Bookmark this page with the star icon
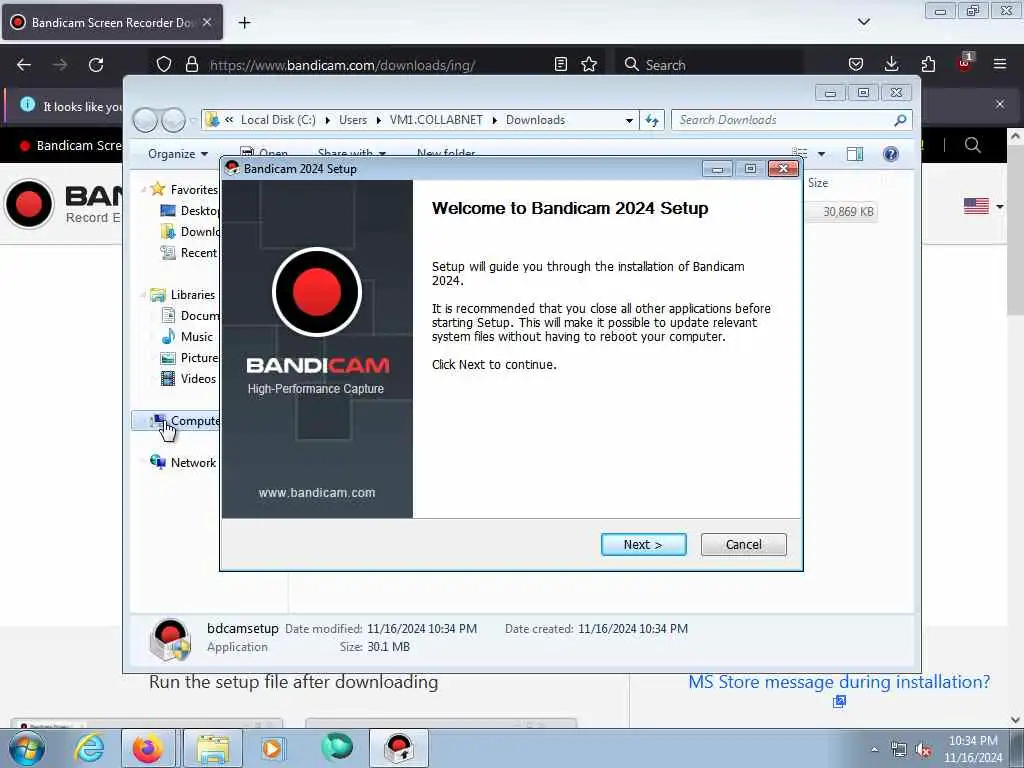Viewport: 1024px width, 768px height. [x=589, y=64]
